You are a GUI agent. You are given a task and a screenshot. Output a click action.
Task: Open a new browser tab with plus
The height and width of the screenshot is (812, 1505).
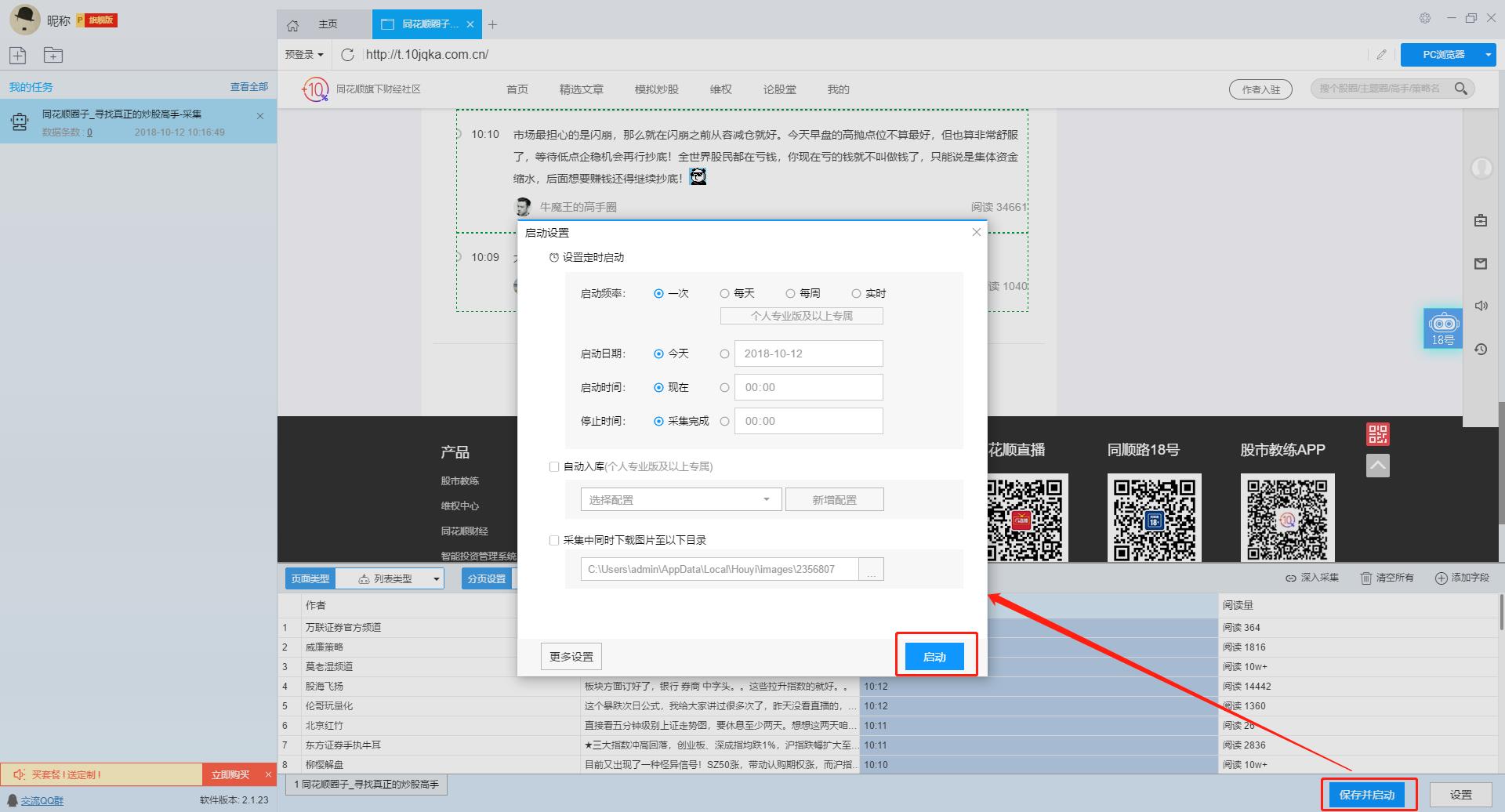492,24
